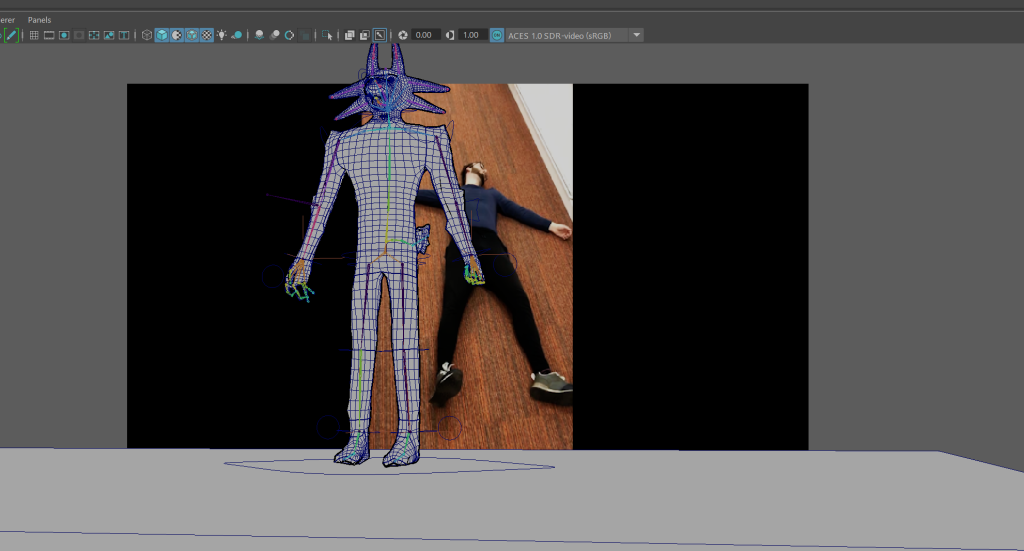Select the character's left hand rig joints
Image resolution: width=1024 pixels, height=551 pixels.
pyautogui.click(x=475, y=273)
